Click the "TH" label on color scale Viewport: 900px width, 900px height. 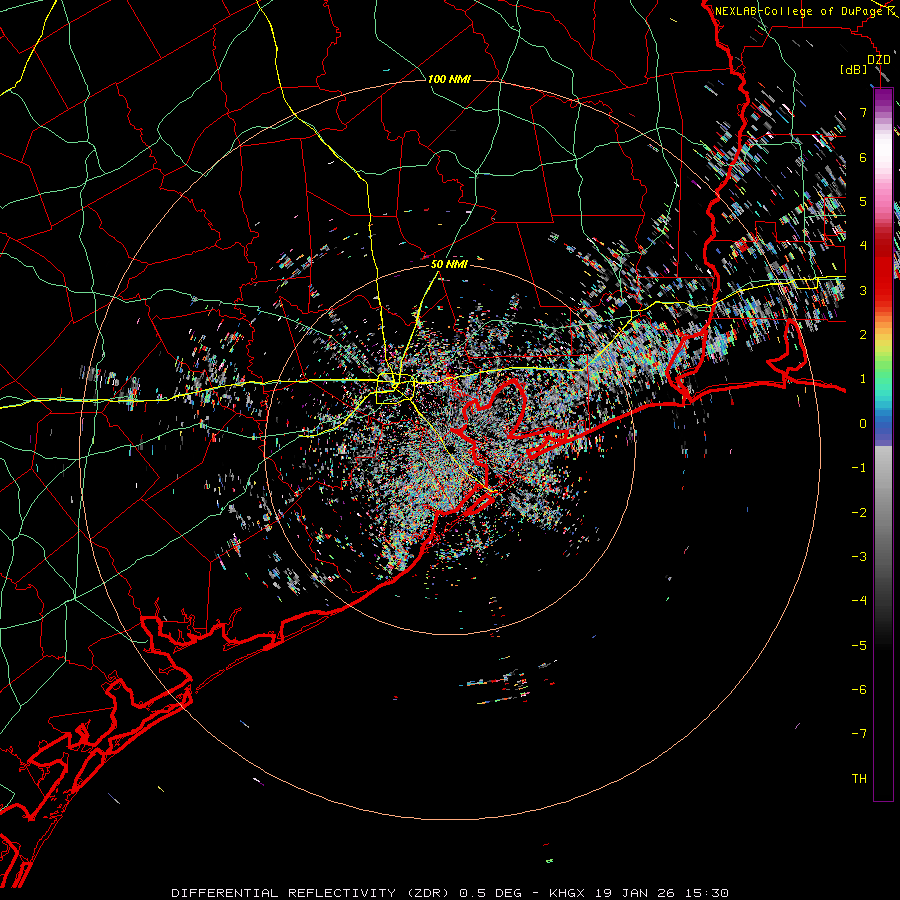tap(859, 779)
